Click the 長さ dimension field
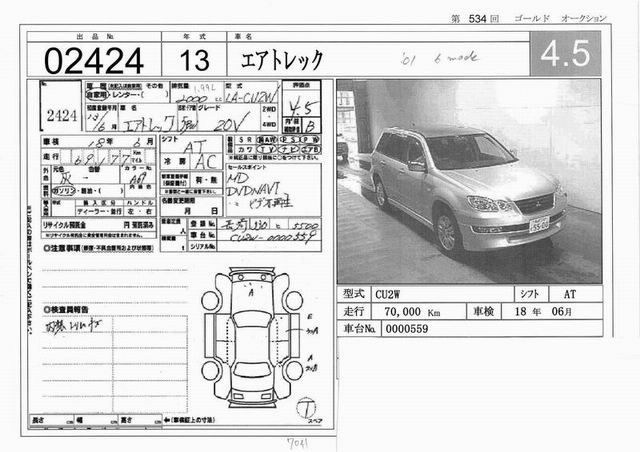Viewport: 640px width, 452px height. 52,420
